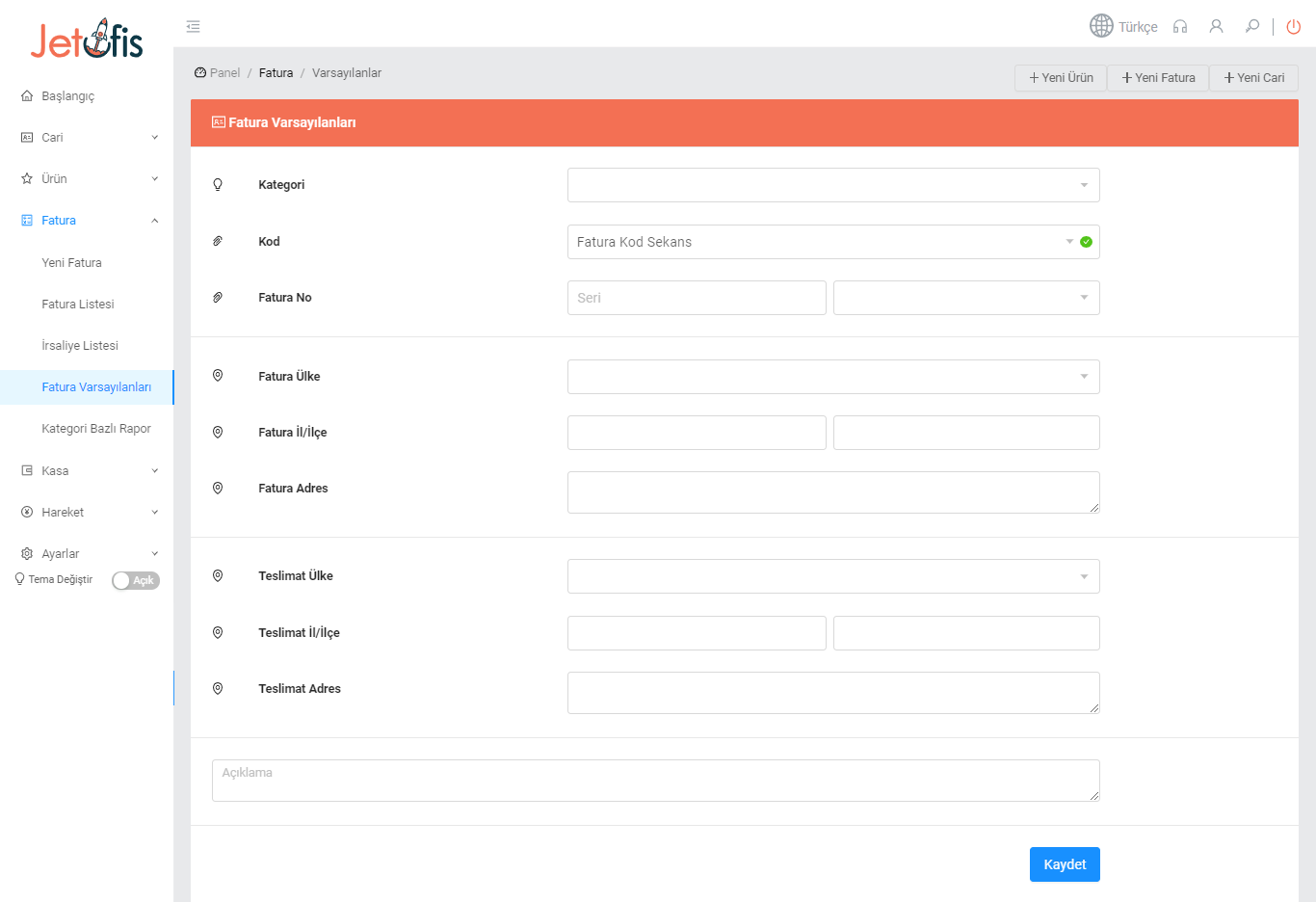Expand the Cari sidebar menu
Image resolution: width=1316 pixels, height=902 pixels.
point(155,138)
